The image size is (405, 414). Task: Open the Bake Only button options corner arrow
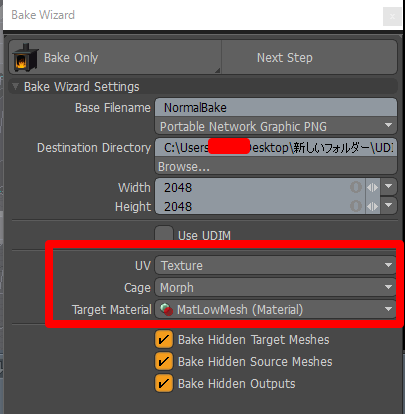(217, 70)
